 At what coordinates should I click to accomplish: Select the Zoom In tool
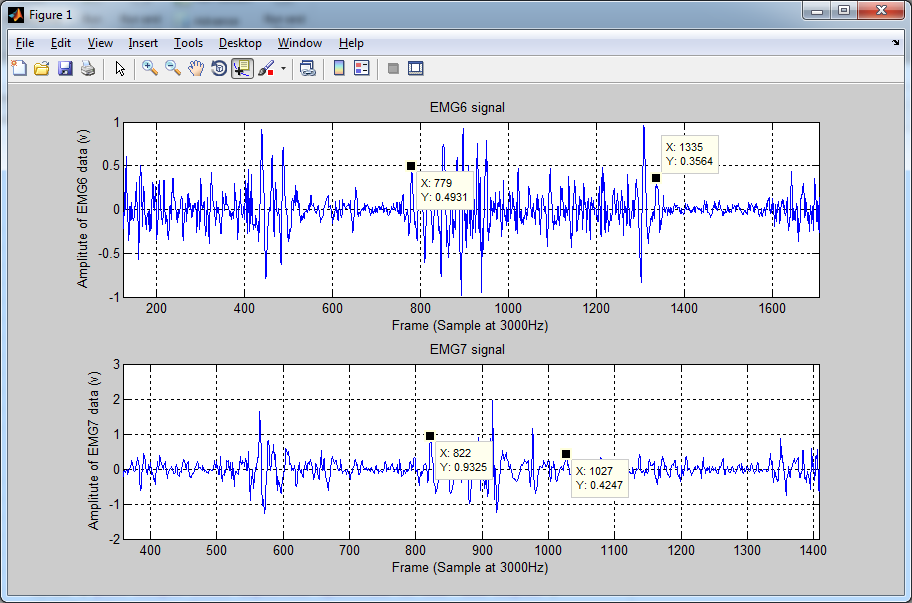pyautogui.click(x=149, y=68)
